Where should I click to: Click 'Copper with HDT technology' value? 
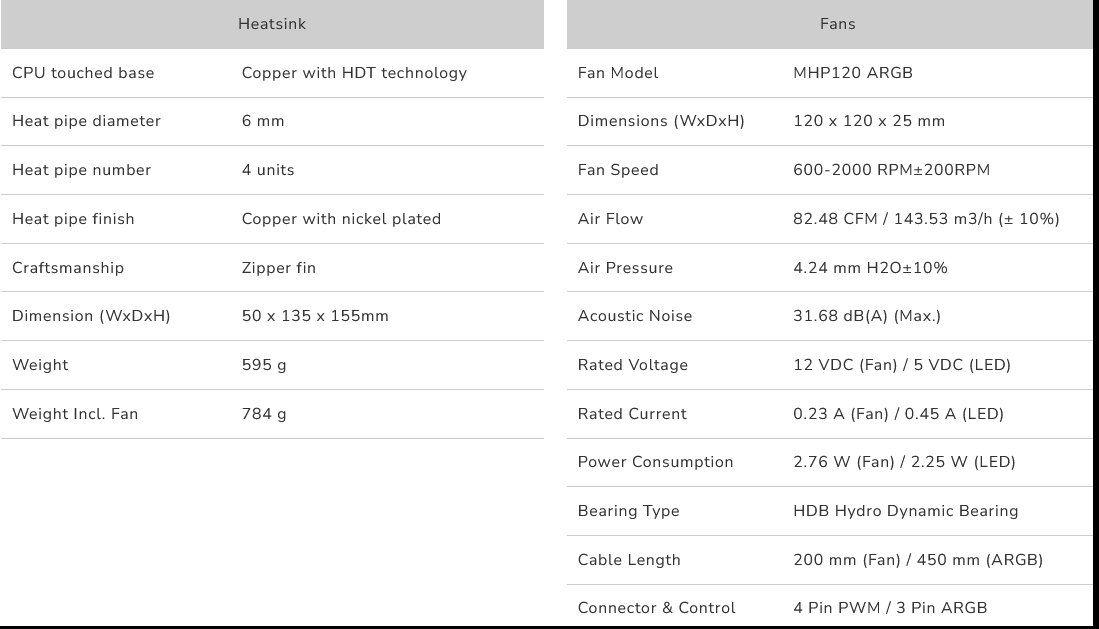[354, 73]
